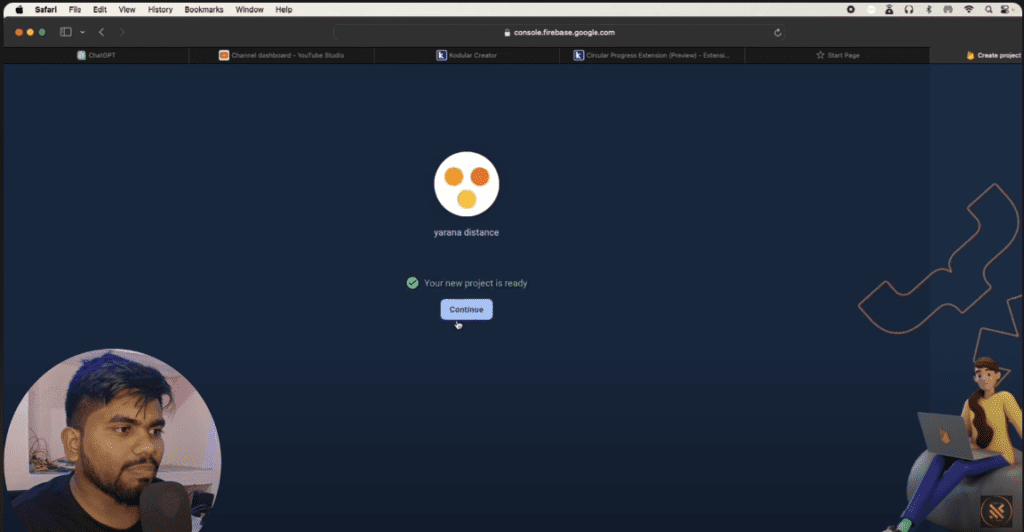Click the Safari sidebar toggle icon
1024x532 pixels.
pyautogui.click(x=66, y=32)
